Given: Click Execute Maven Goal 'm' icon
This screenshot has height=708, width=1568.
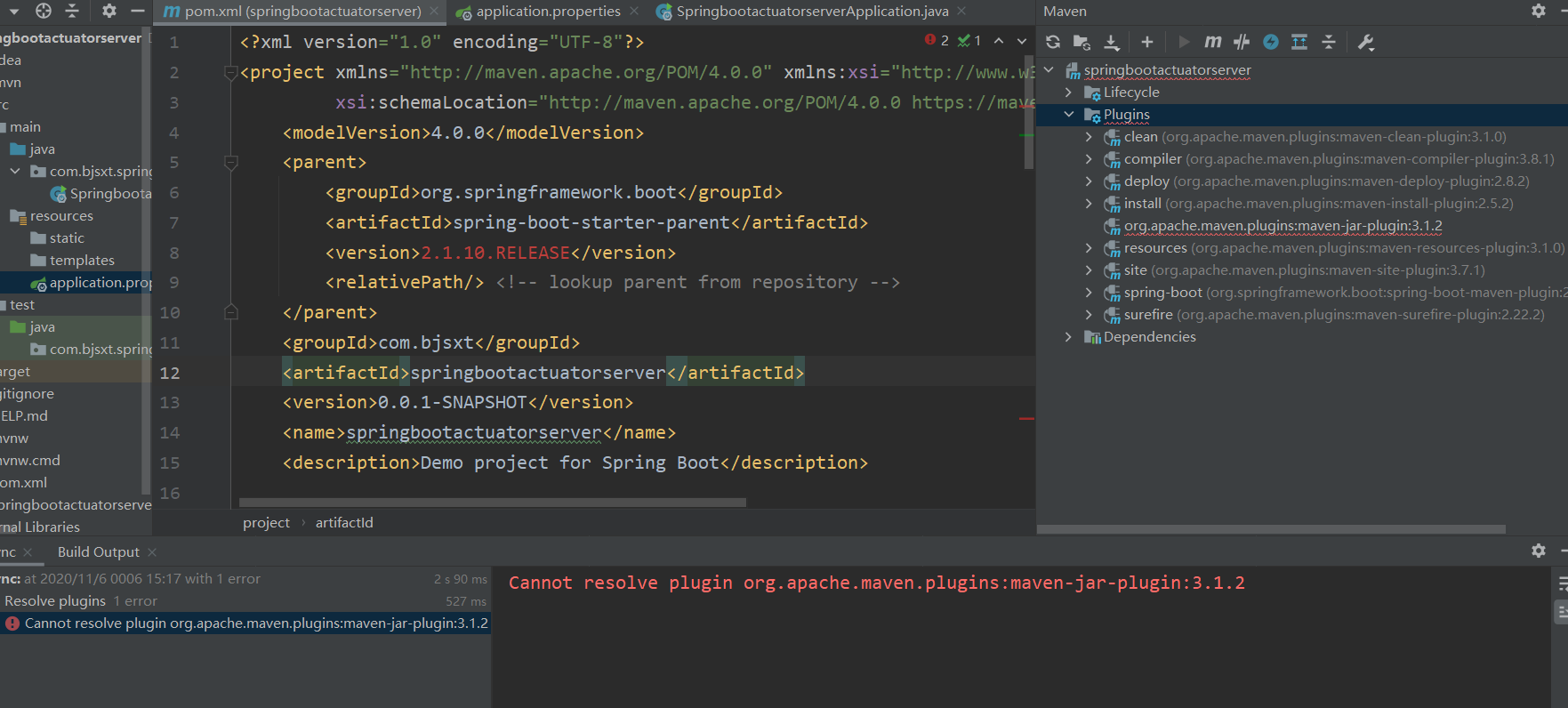Looking at the screenshot, I should pyautogui.click(x=1213, y=42).
